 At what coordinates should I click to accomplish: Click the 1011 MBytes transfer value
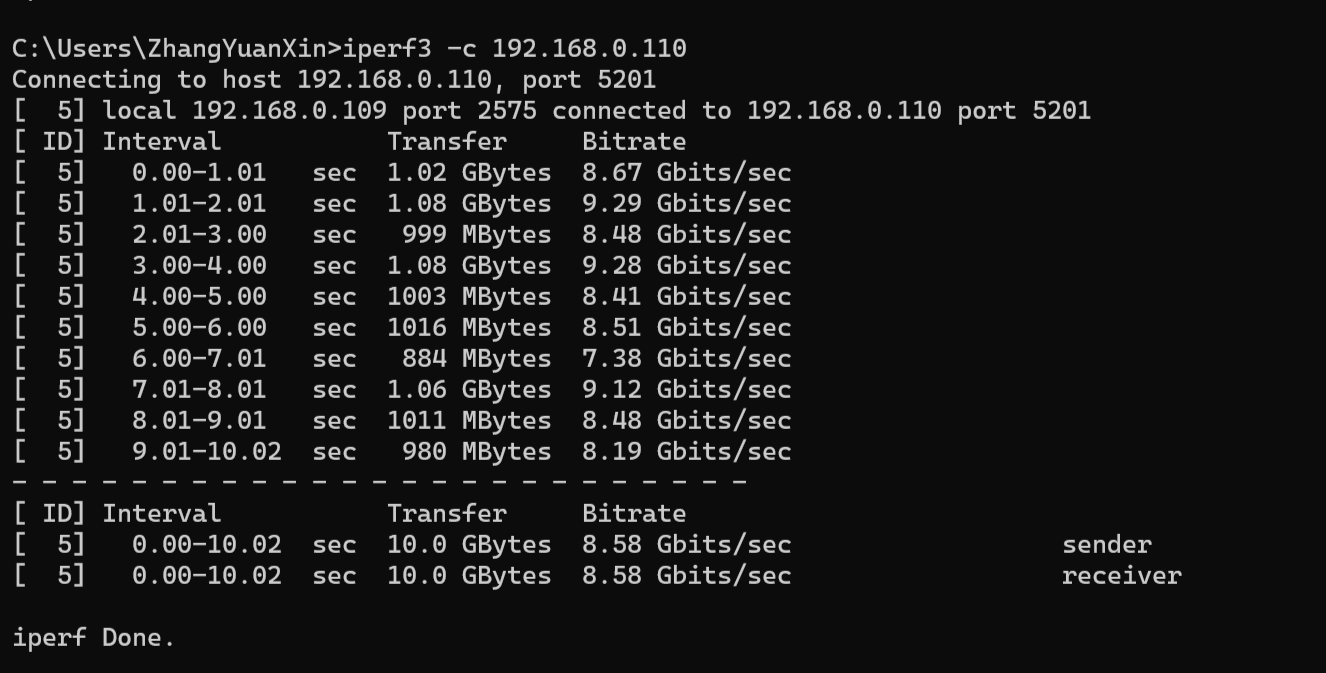(469, 420)
